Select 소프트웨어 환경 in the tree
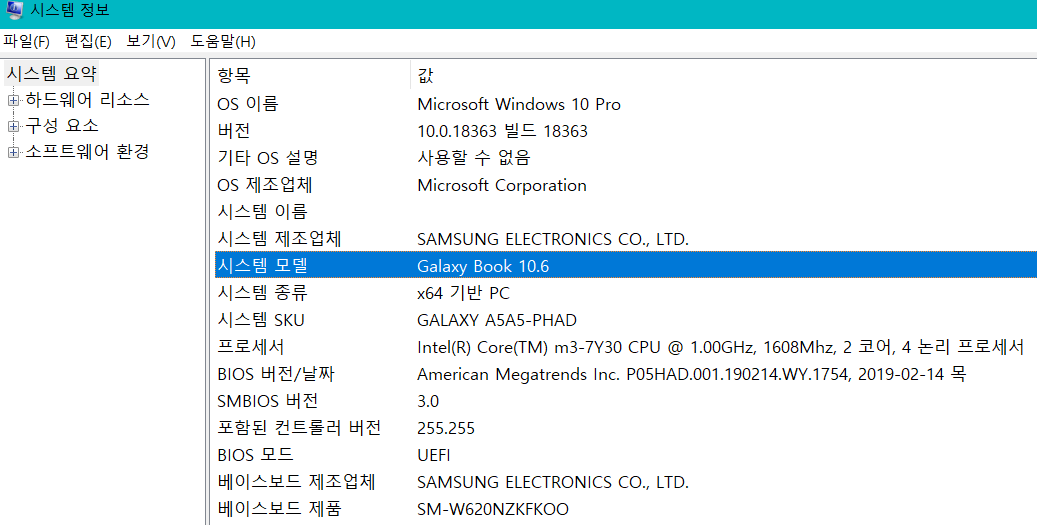Screen dimensions: 1037x525 pyautogui.click(x=87, y=152)
